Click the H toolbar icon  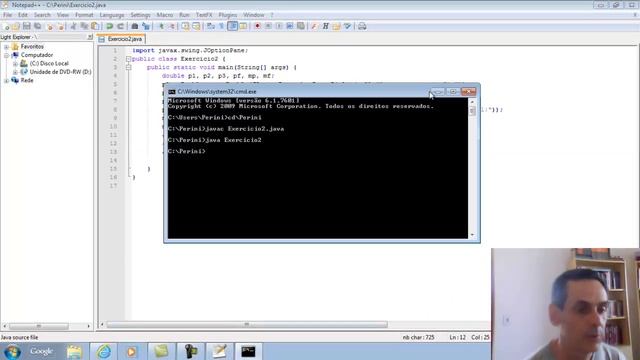click(x=325, y=27)
